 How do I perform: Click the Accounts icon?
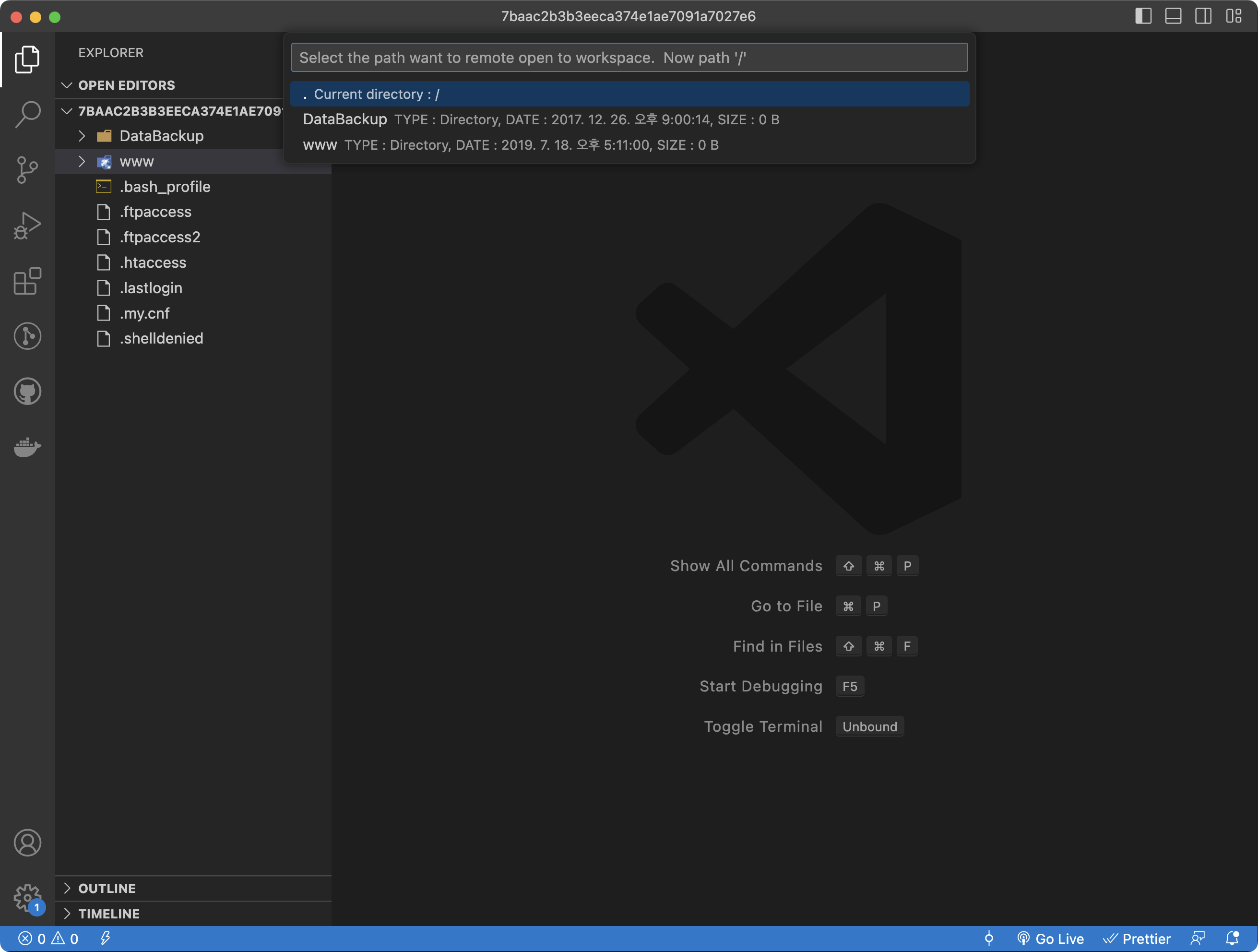(27, 842)
